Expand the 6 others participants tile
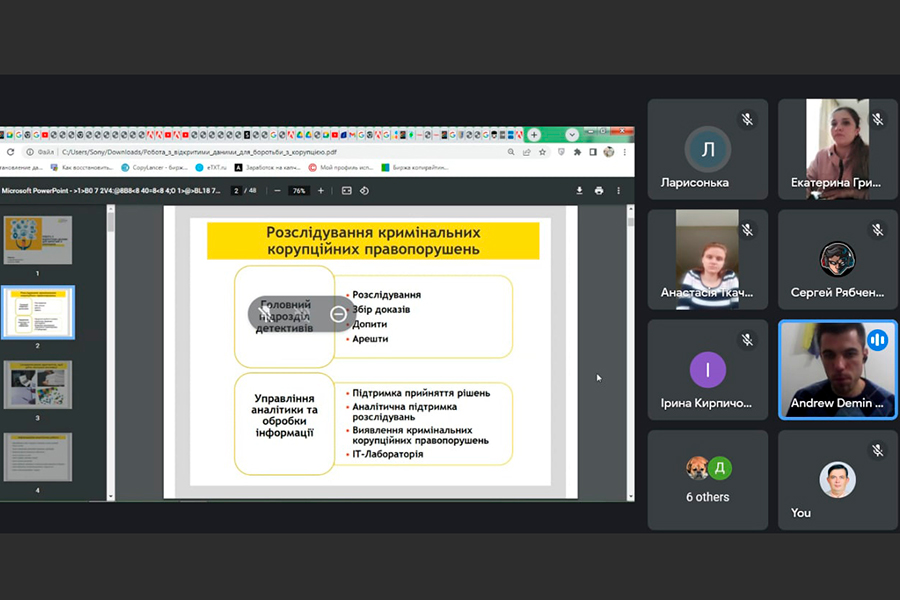 coord(707,479)
